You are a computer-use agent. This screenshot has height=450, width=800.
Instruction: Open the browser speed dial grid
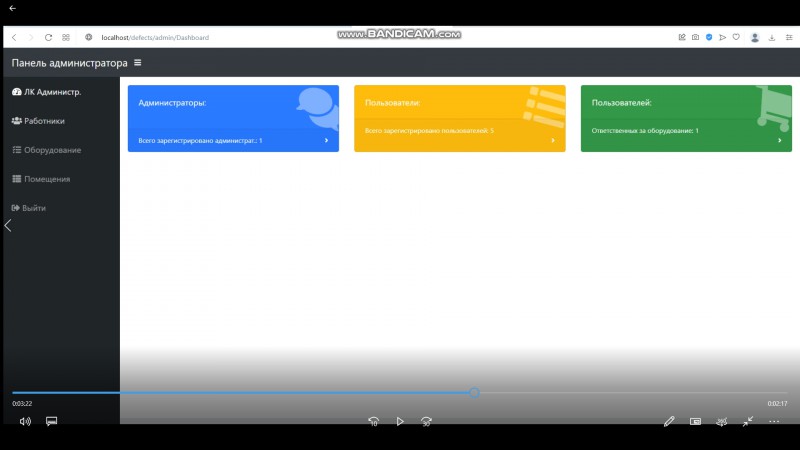[66, 37]
